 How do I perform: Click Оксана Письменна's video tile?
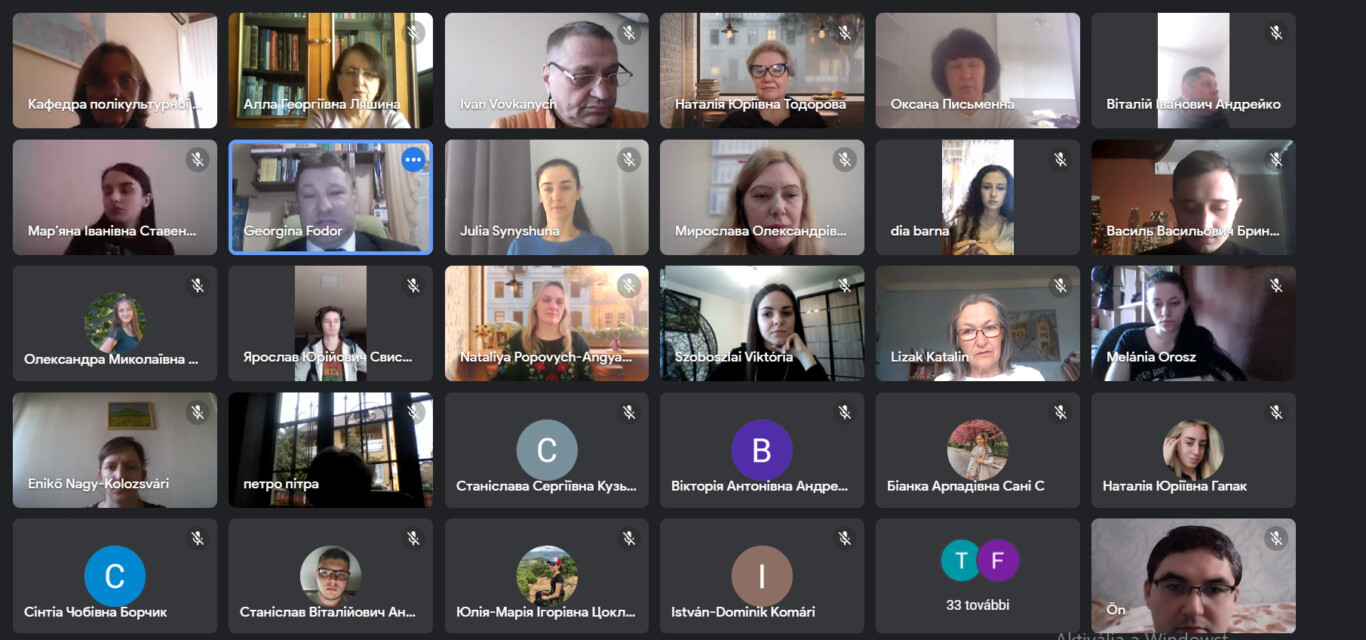[978, 70]
